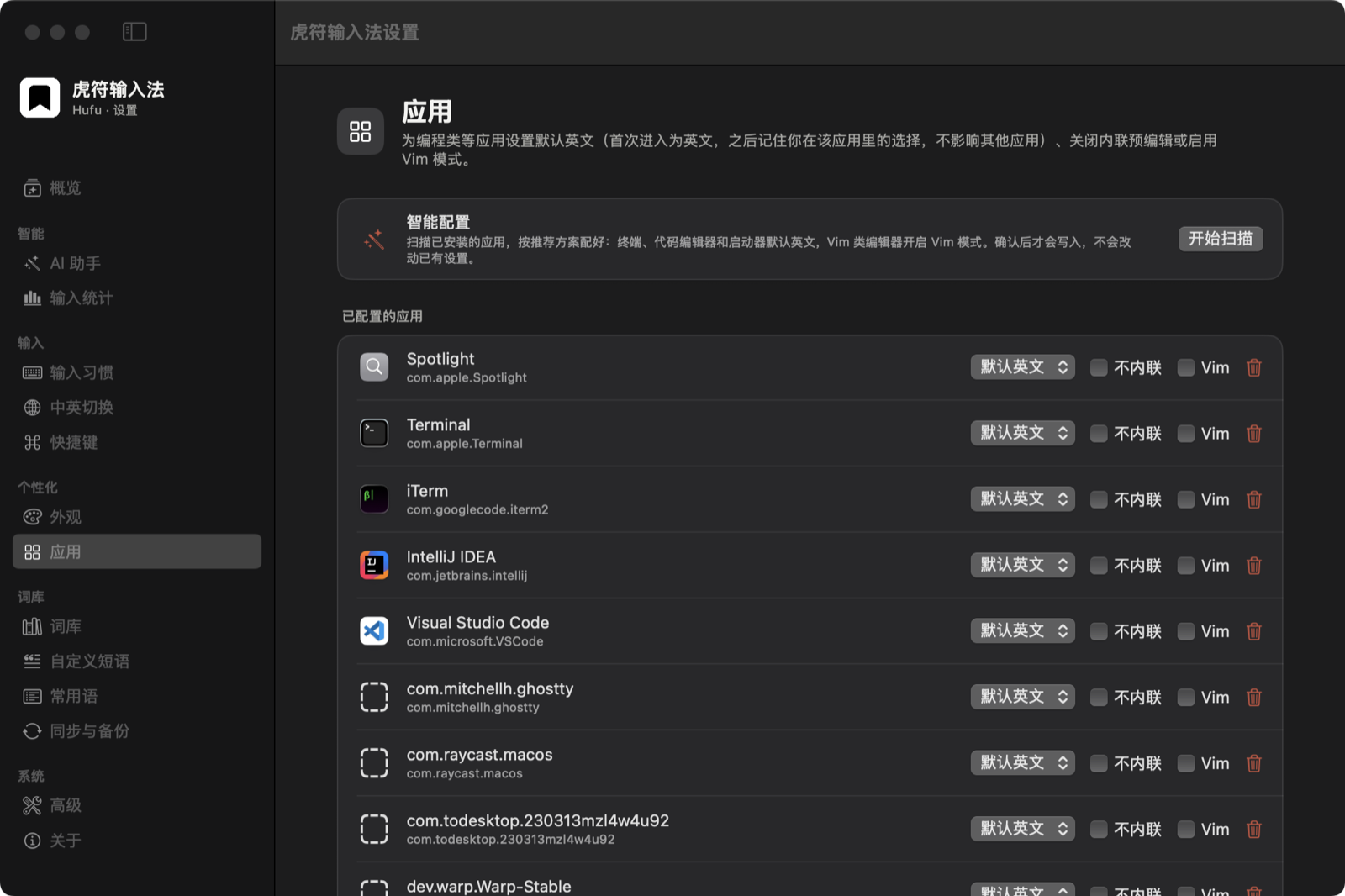
Task: Click the 虎符输入法 bookmark logo
Action: click(x=40, y=98)
